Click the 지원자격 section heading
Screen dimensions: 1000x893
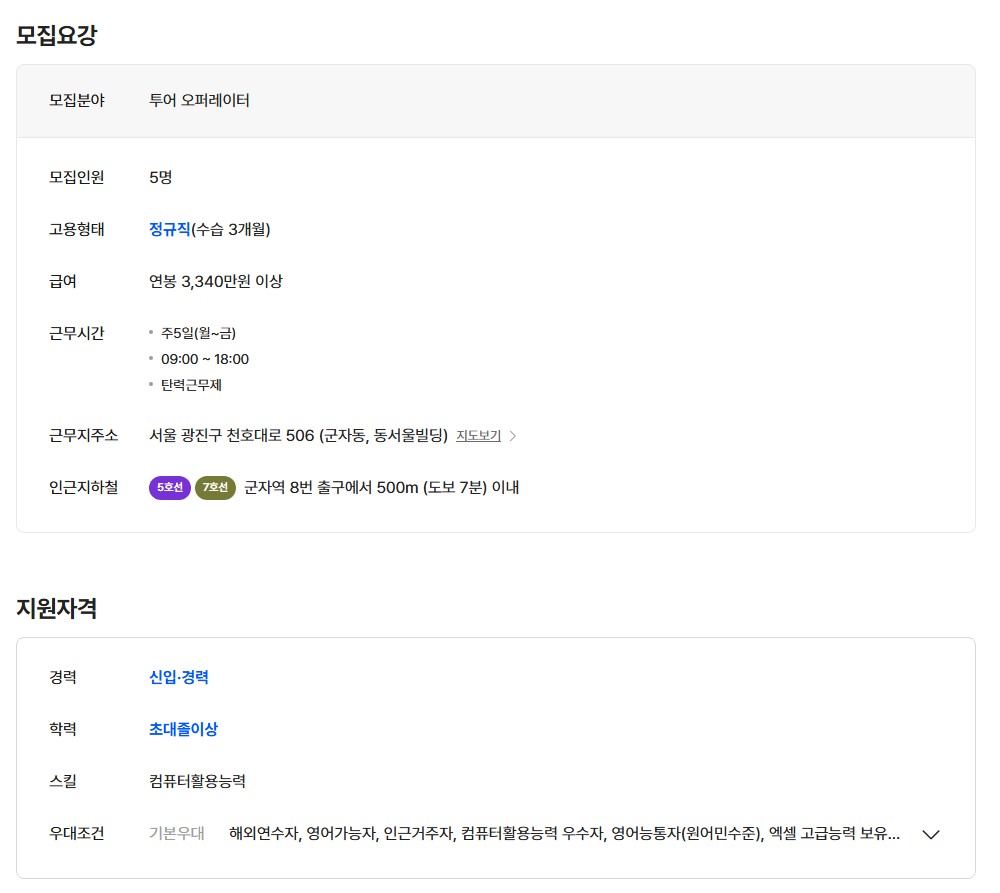57,608
